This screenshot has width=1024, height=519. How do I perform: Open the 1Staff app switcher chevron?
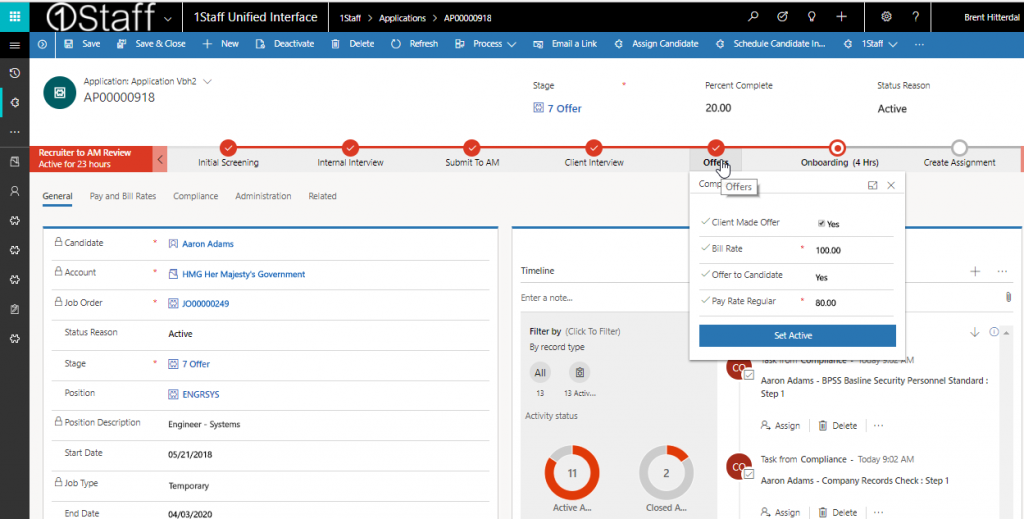(168, 18)
